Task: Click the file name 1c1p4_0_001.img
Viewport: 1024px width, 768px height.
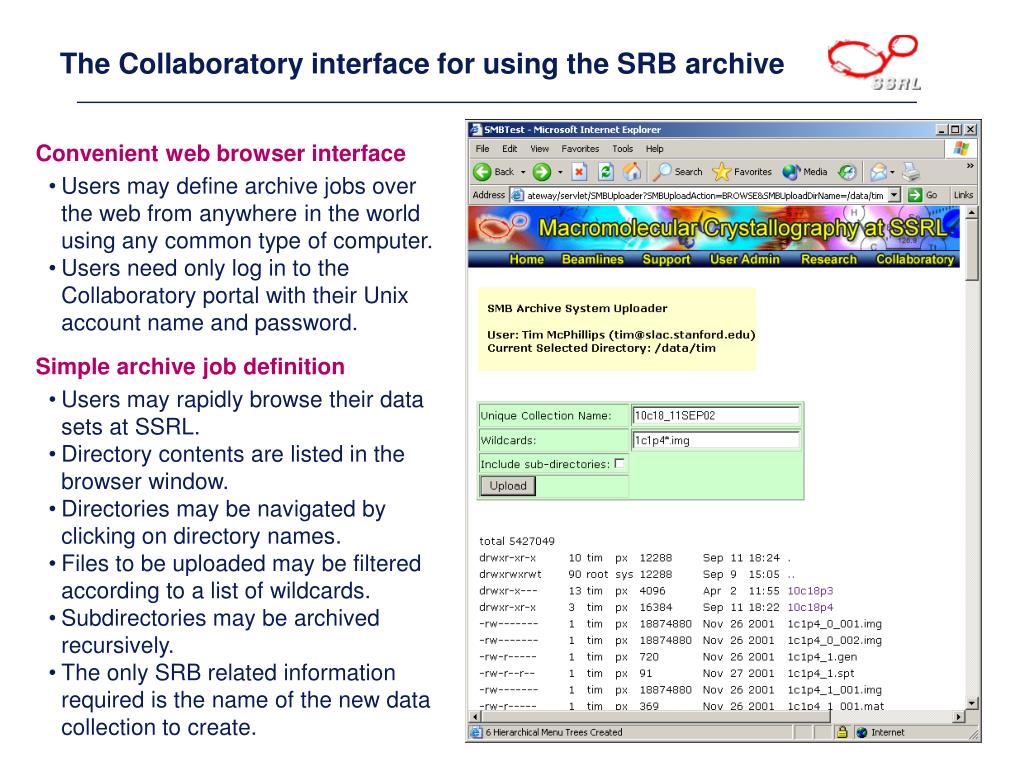Action: [x=835, y=624]
